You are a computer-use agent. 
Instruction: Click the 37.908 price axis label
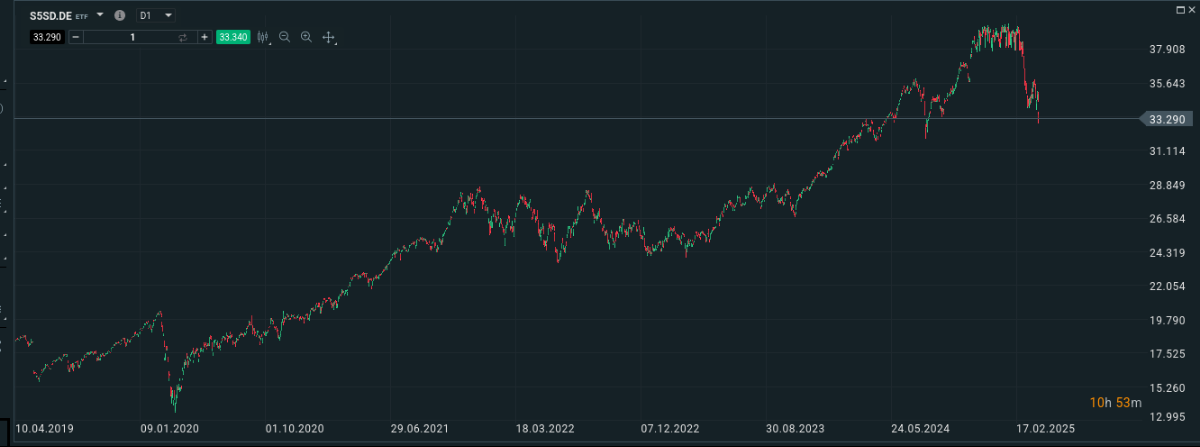[x=1167, y=49]
